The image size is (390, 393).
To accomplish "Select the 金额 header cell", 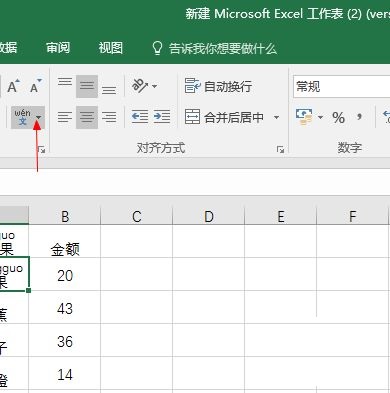I will pos(65,241).
